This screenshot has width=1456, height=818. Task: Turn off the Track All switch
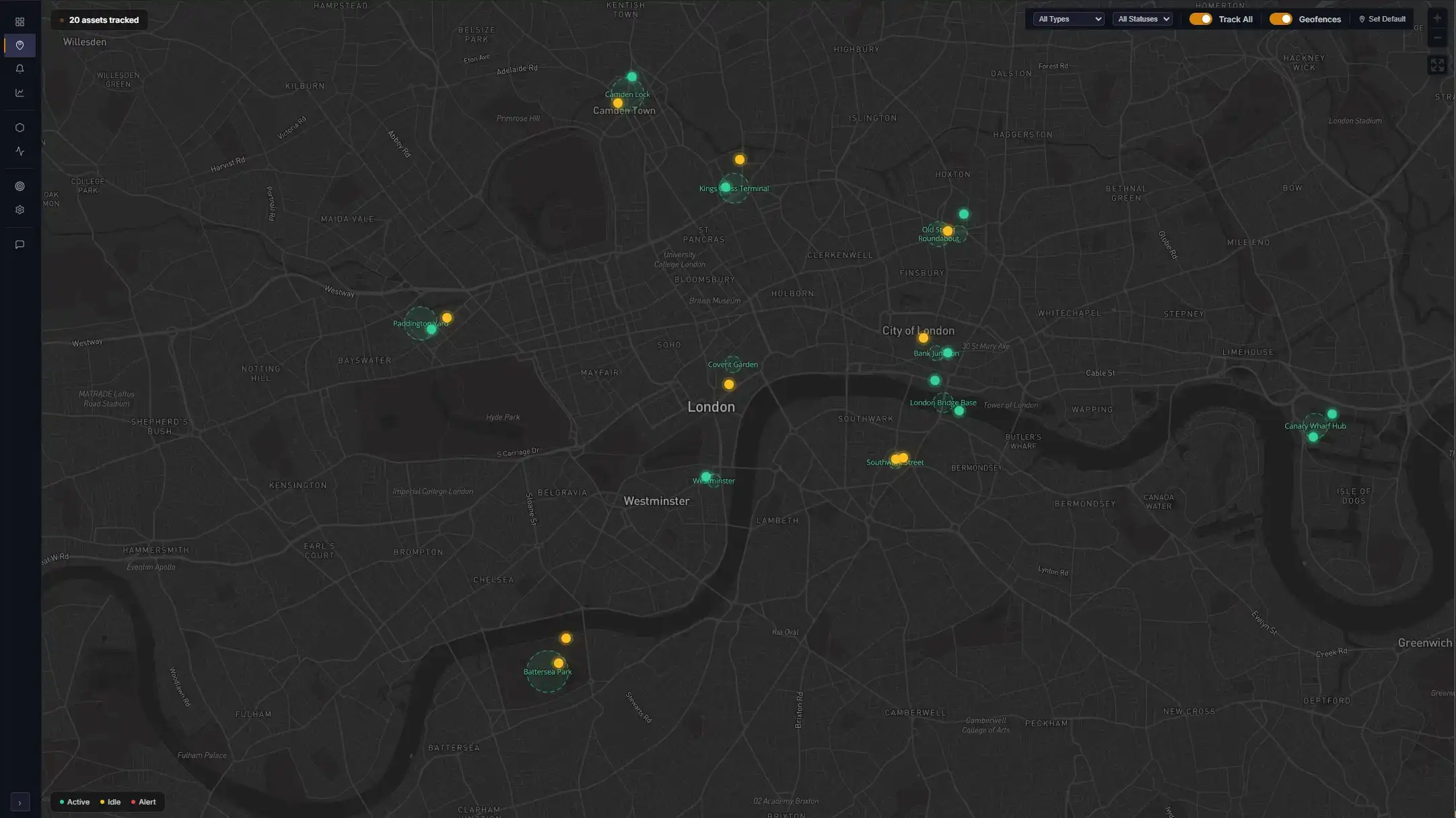coord(1200,19)
